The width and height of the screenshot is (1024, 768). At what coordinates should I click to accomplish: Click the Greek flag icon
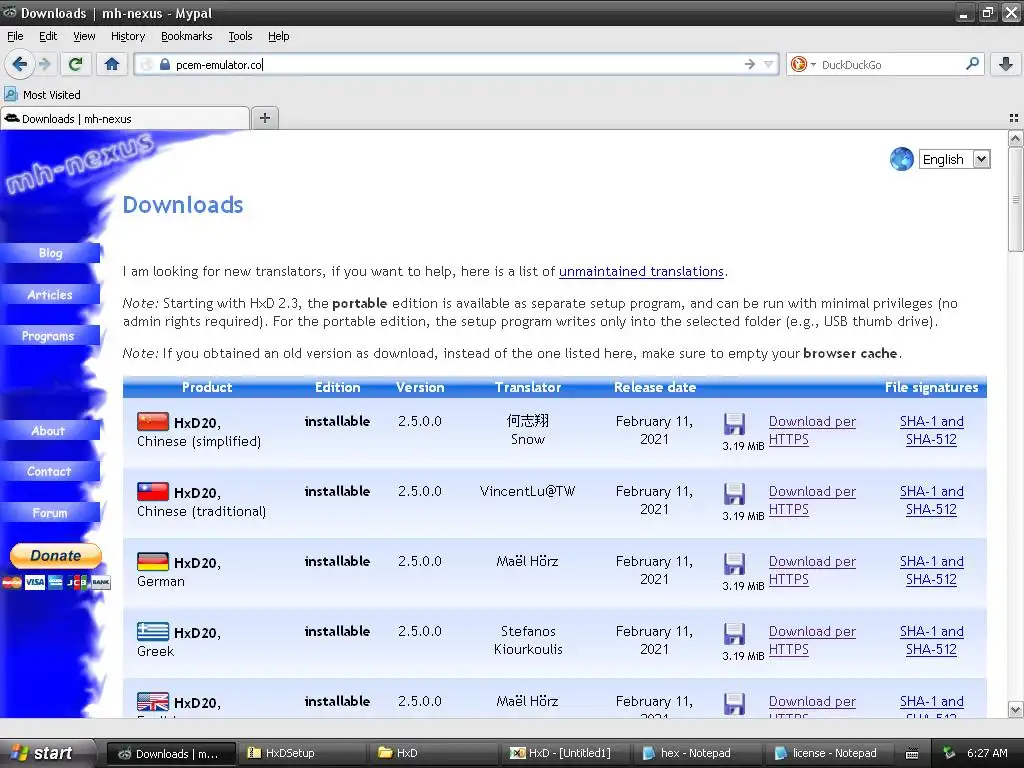click(153, 631)
